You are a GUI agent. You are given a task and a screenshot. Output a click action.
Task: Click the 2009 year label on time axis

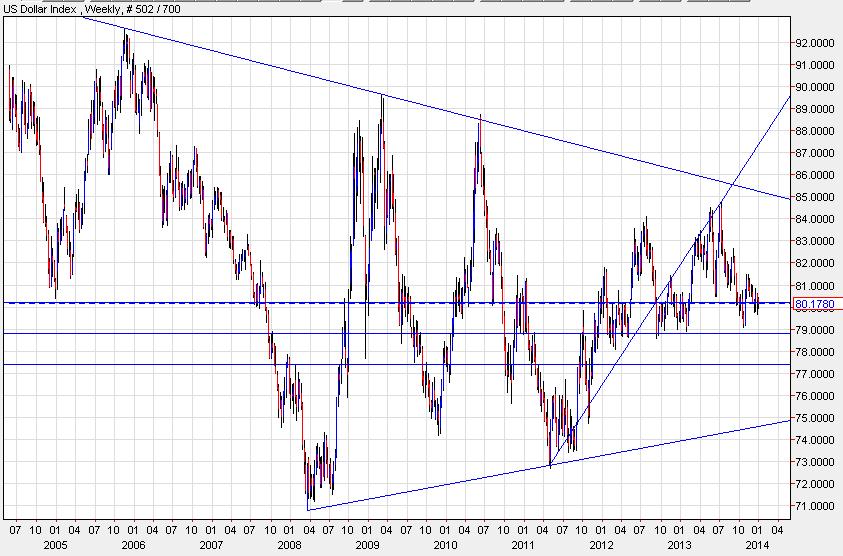click(x=367, y=545)
